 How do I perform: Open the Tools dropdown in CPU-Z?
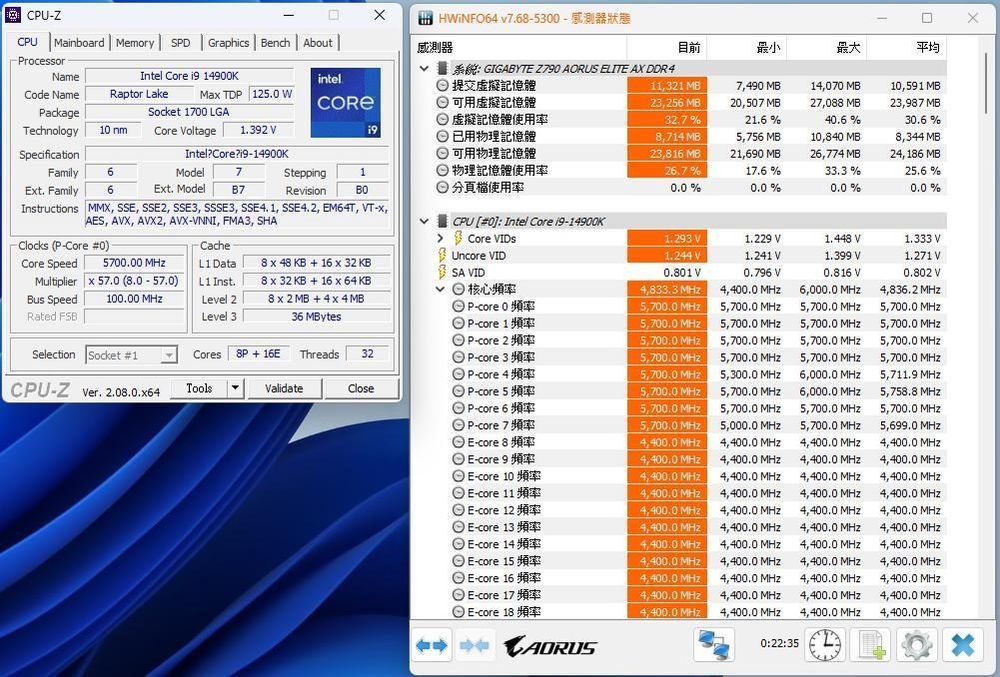[233, 388]
